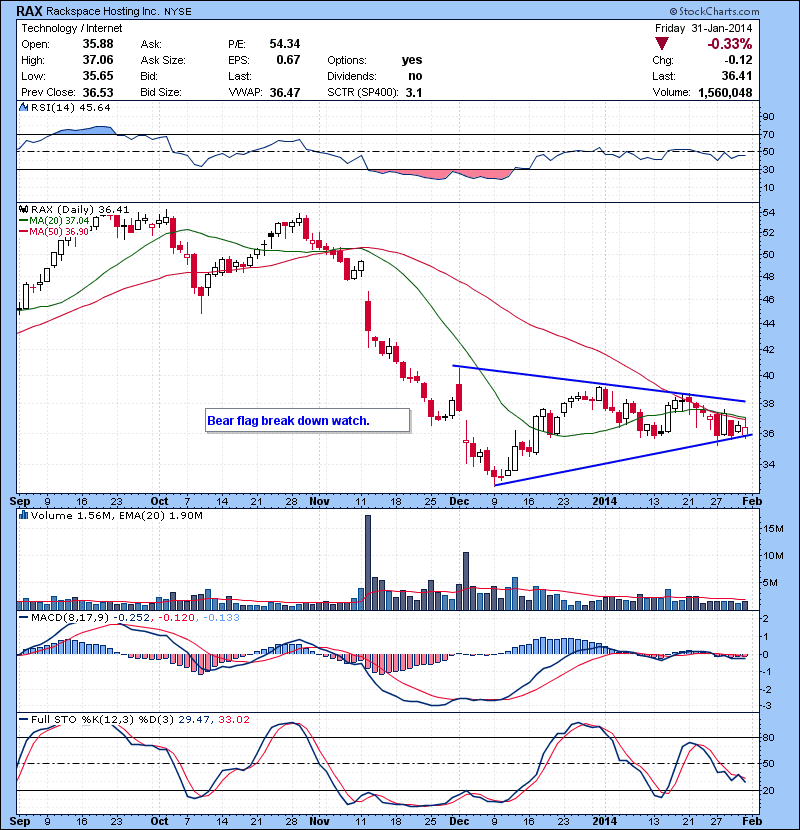800x830 pixels.
Task: Click the StockCharts.com copyright label
Action: point(714,11)
